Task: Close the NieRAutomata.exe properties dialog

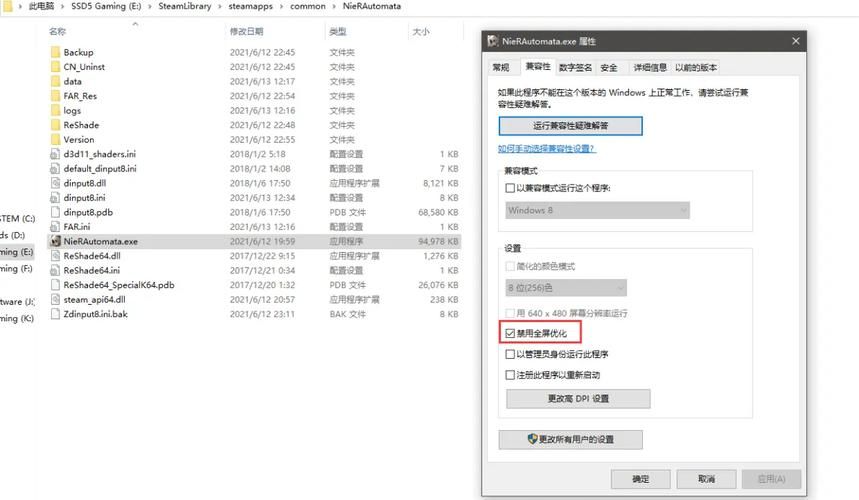Action: tap(795, 41)
